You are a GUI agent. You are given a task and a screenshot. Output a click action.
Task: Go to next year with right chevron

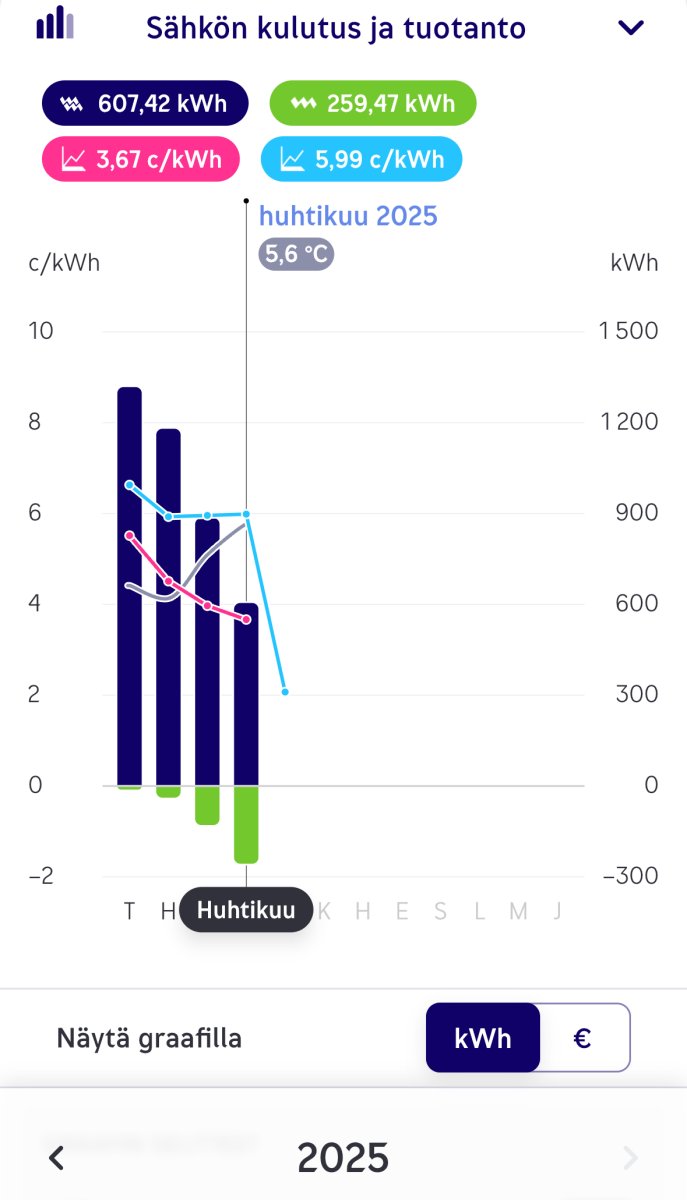click(x=630, y=1158)
